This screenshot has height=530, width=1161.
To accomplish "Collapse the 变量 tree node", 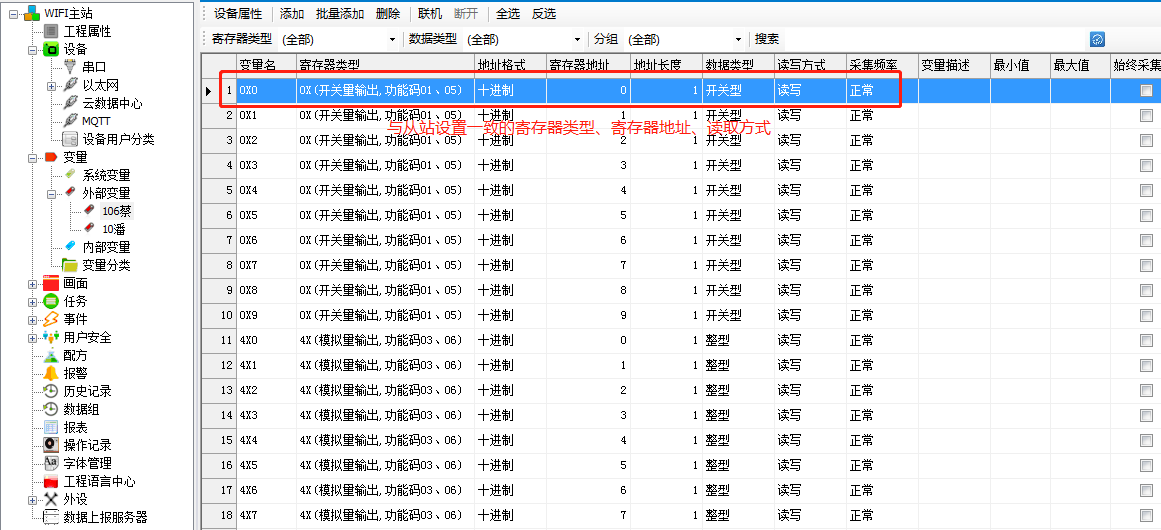I will [33, 158].
